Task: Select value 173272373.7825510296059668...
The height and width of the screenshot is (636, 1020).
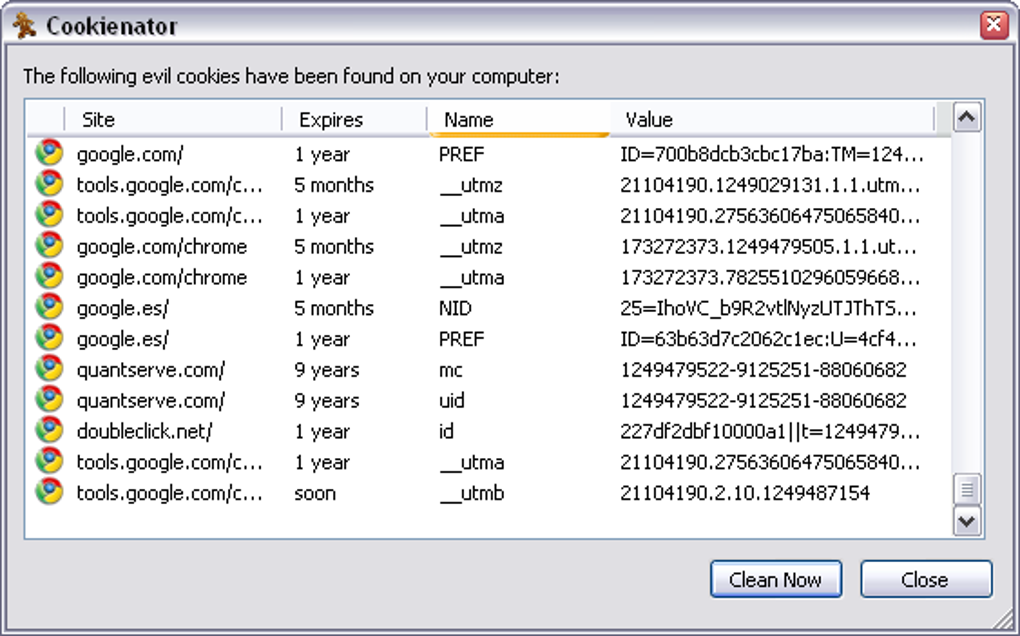Action: (x=770, y=278)
